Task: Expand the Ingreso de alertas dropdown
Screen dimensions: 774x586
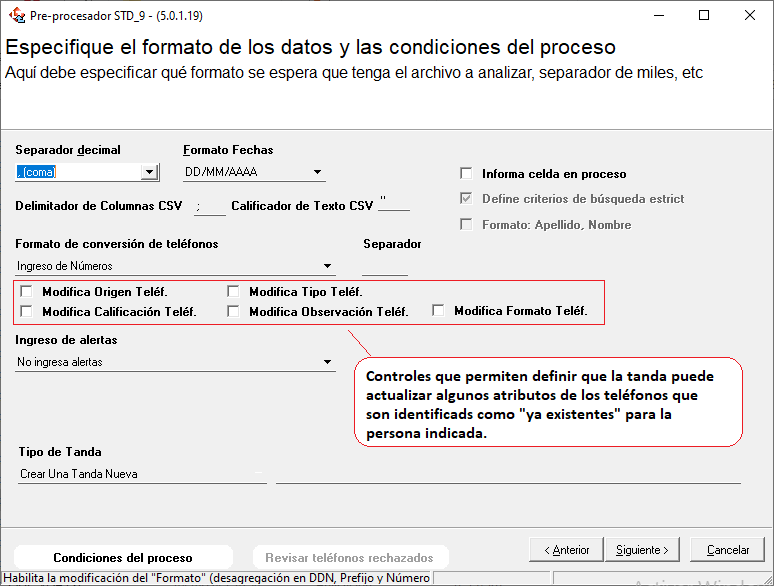Action: (327, 362)
